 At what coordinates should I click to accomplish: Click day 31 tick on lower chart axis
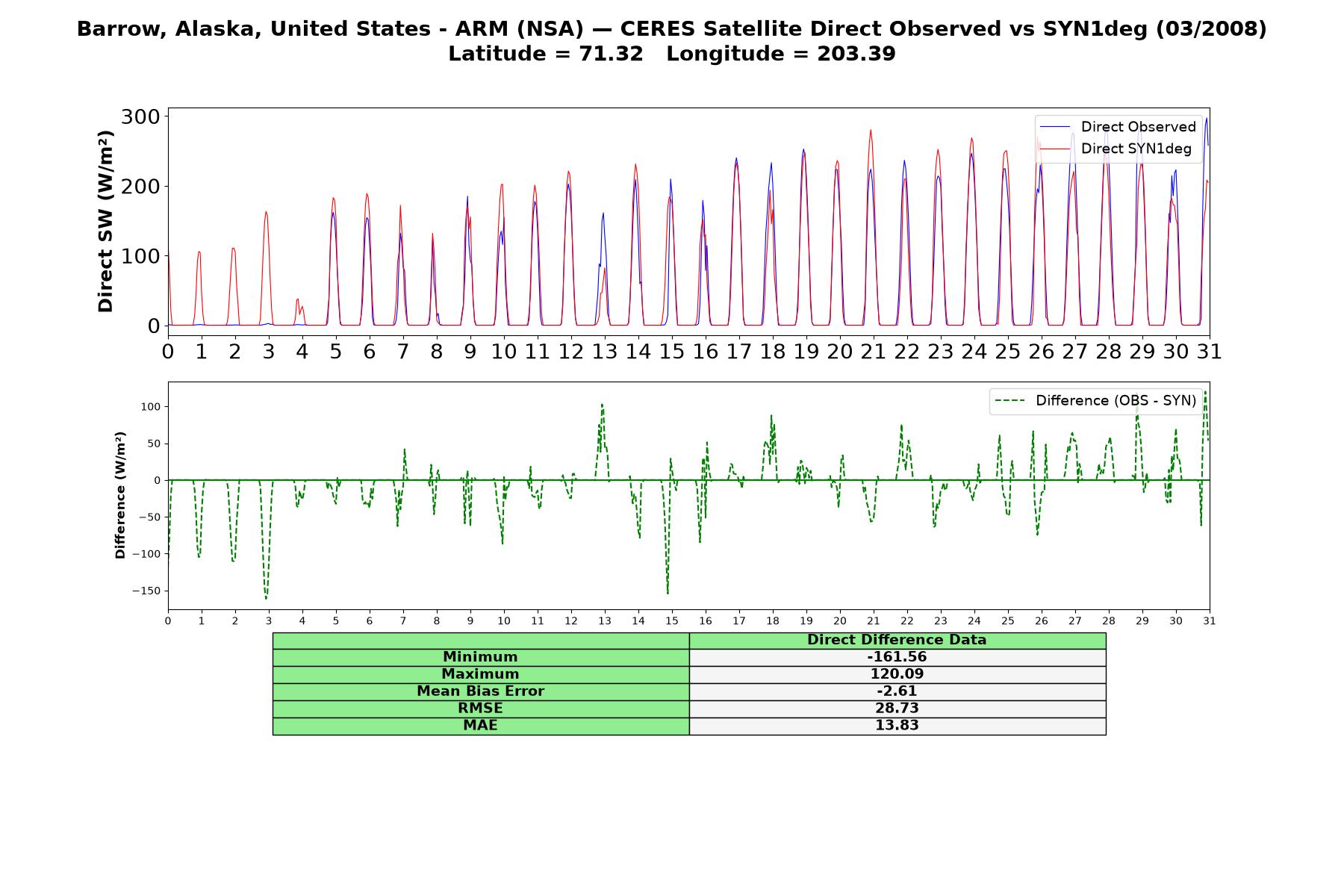(1209, 621)
